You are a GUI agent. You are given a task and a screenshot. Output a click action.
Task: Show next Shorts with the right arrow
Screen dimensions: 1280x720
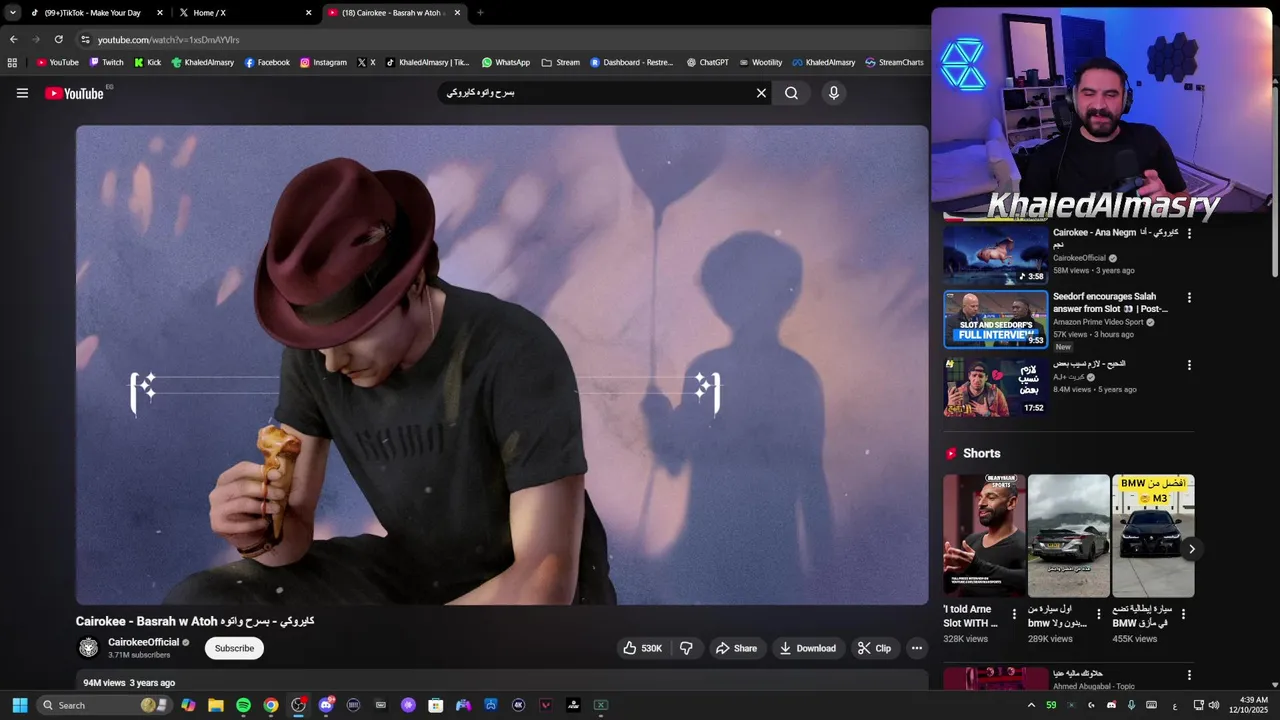(1191, 549)
